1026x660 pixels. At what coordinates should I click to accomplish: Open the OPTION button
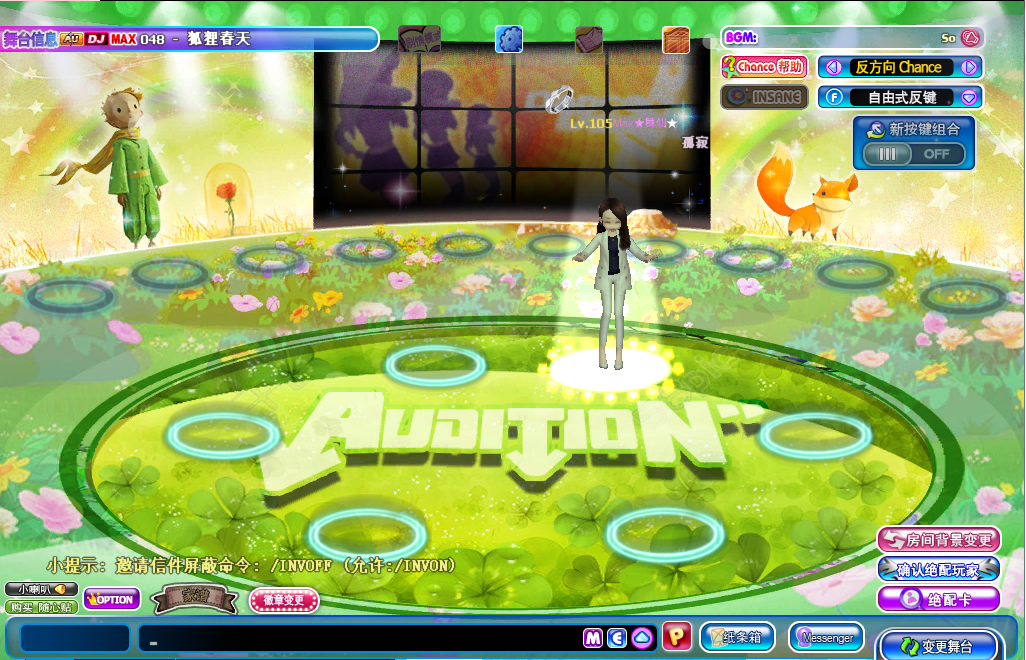(x=112, y=599)
